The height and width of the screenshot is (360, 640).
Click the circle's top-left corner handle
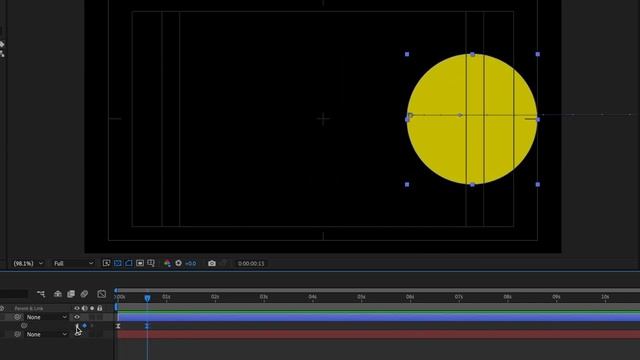tap(407, 54)
